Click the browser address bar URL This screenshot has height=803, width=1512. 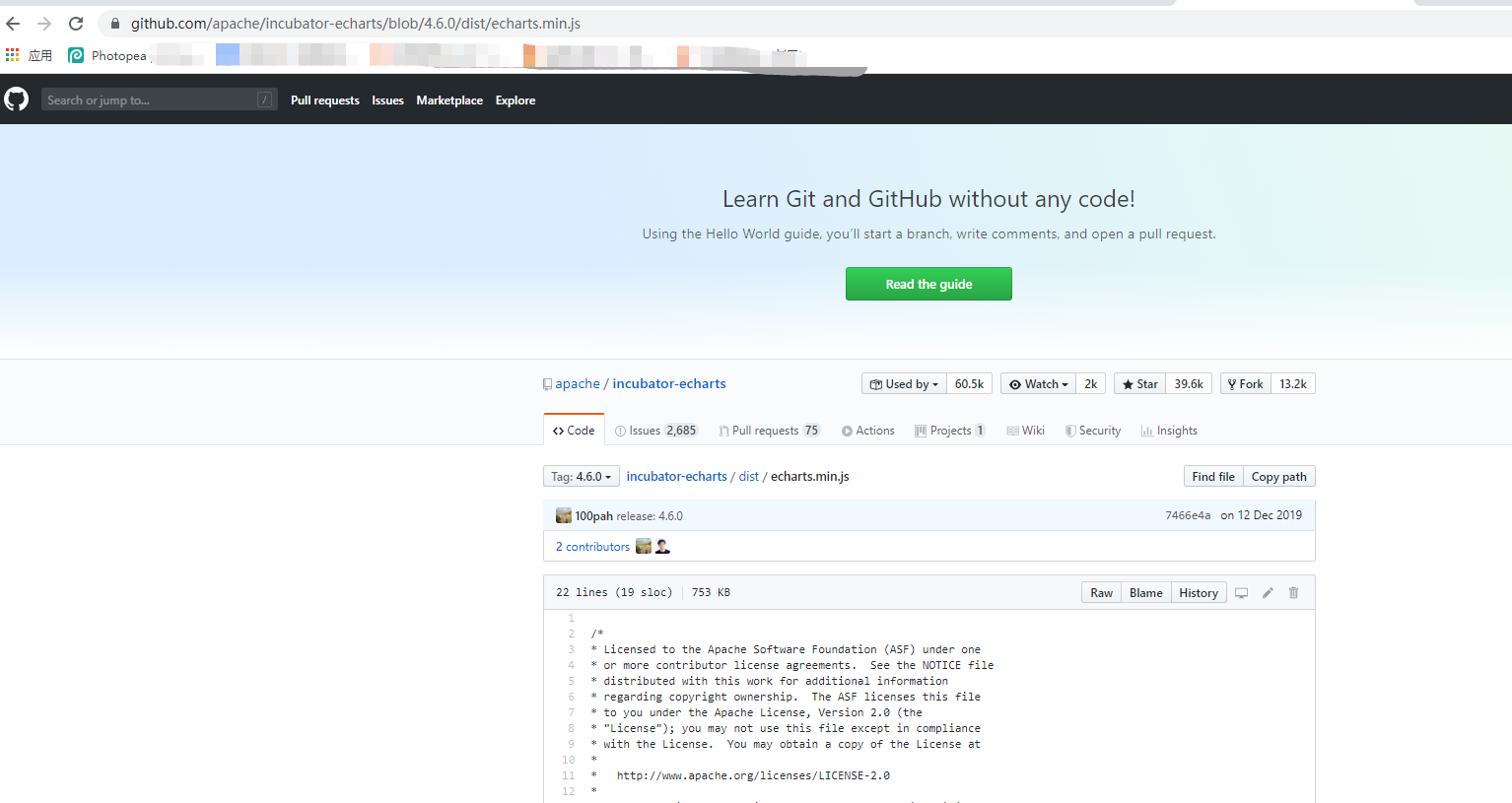coord(356,24)
